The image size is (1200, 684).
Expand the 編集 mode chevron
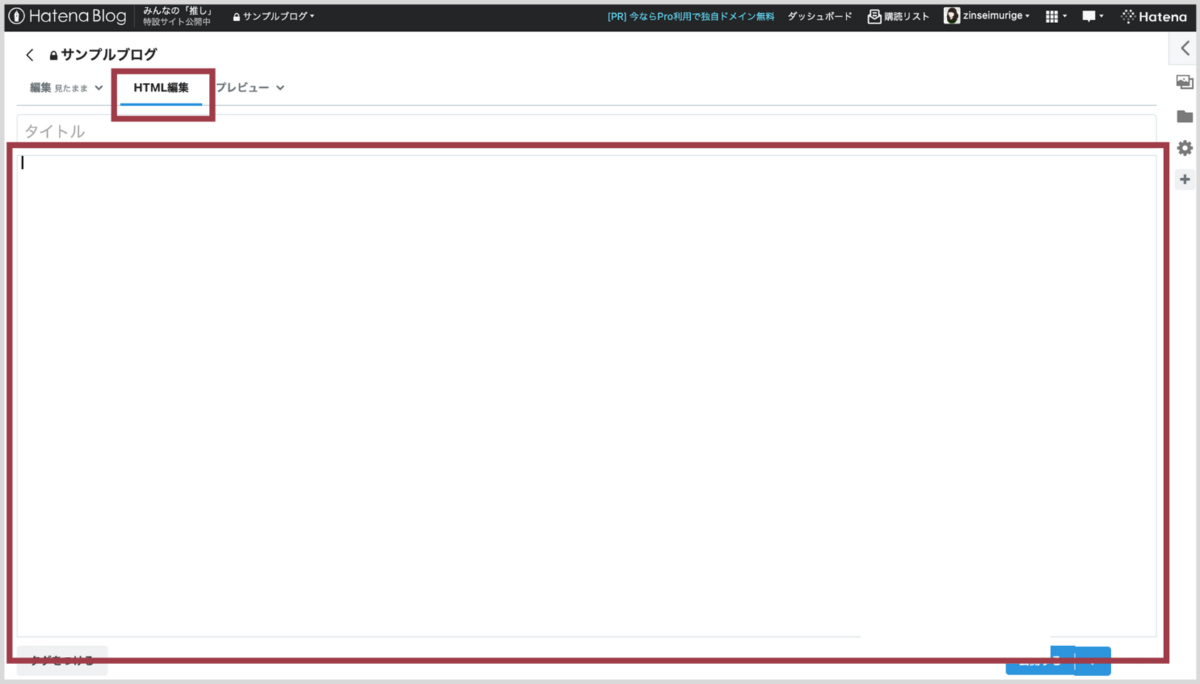click(99, 88)
